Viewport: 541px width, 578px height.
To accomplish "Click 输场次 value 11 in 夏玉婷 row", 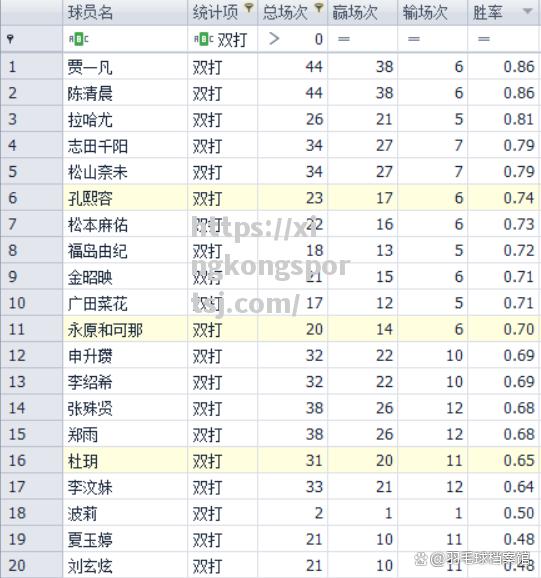I will pyautogui.click(x=454, y=539).
